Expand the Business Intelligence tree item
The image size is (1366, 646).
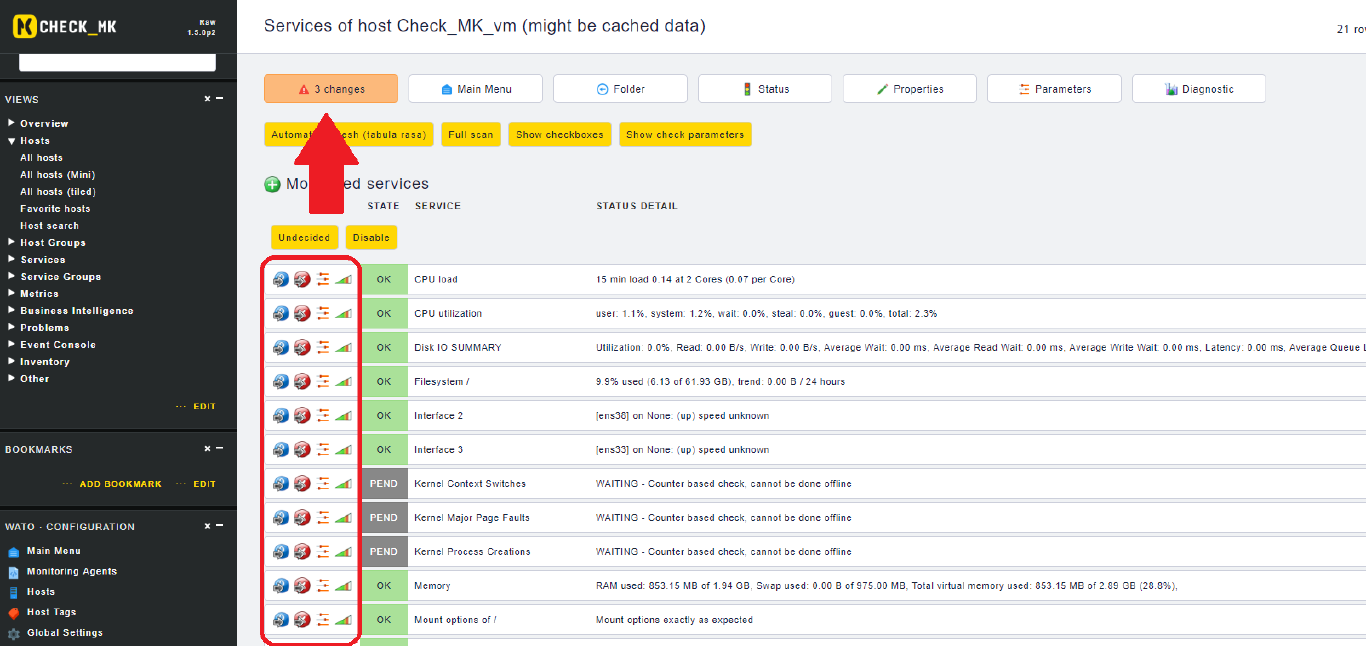click(12, 311)
